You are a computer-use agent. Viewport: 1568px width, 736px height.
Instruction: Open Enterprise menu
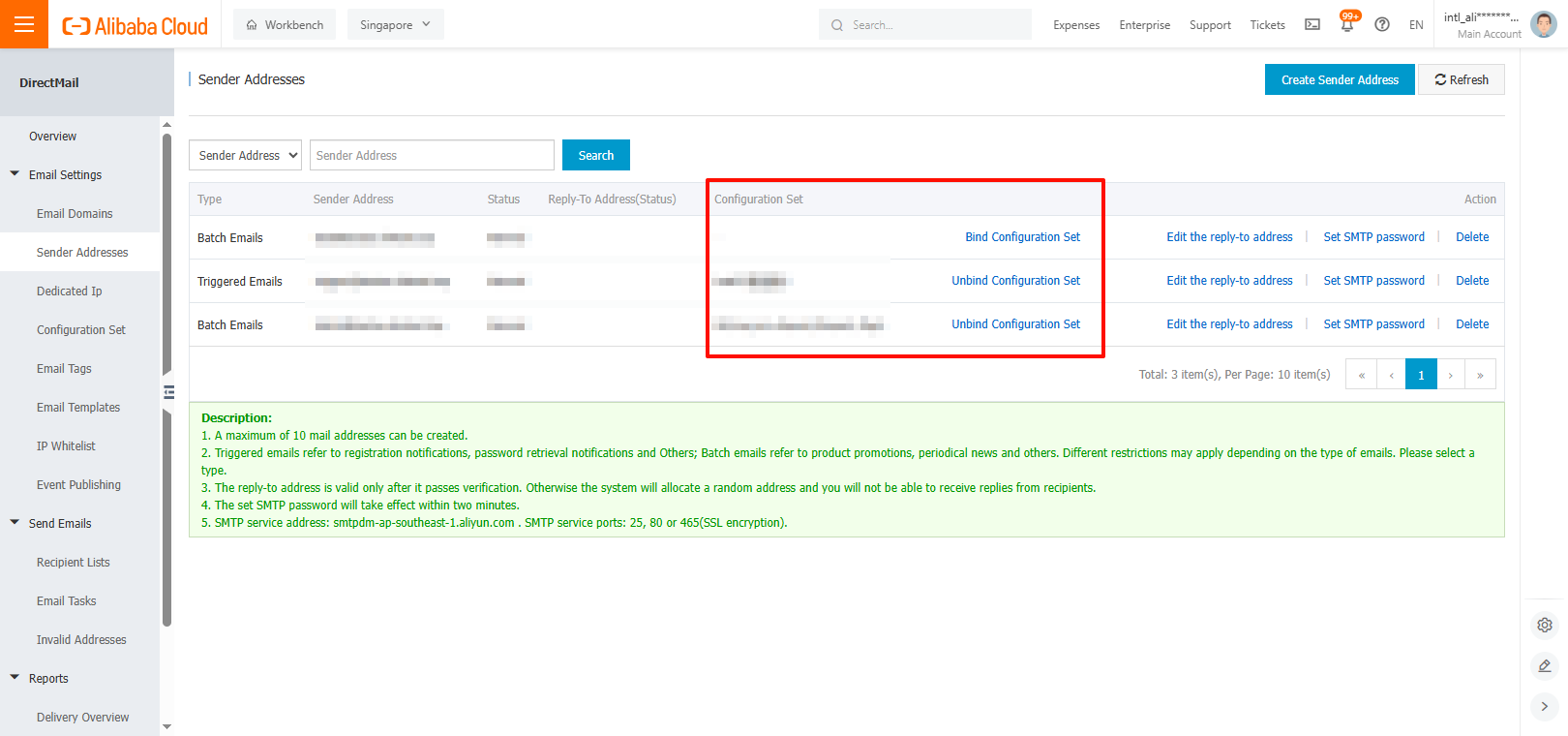[x=1144, y=25]
